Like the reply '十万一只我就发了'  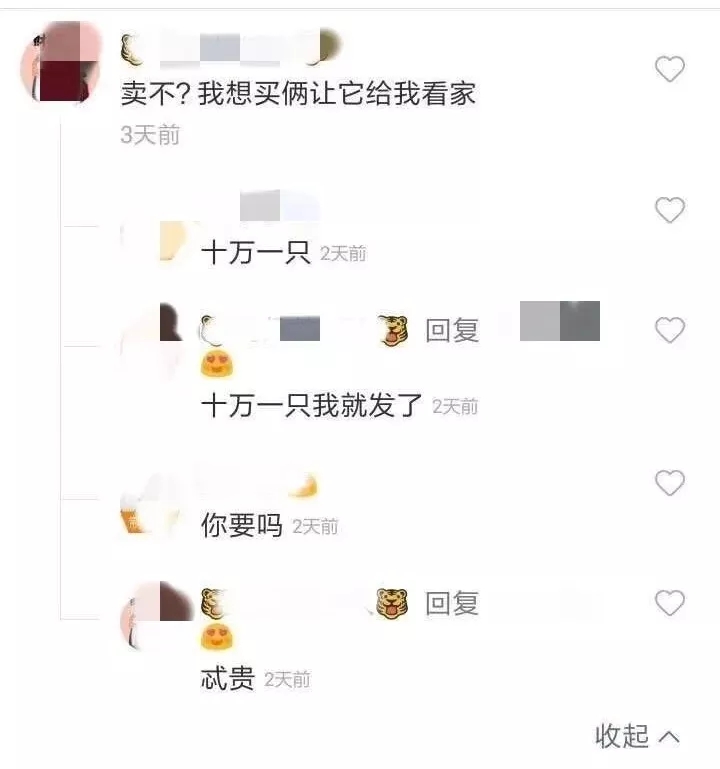670,330
